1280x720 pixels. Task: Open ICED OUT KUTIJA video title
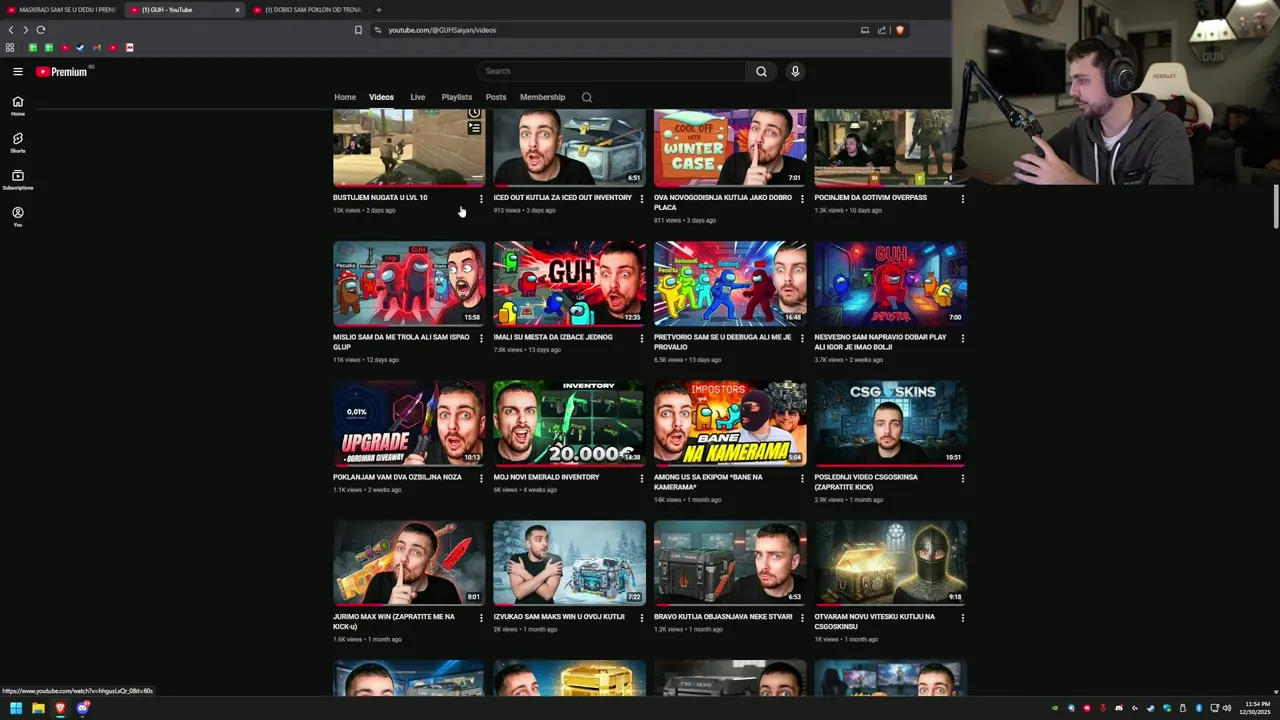[562, 197]
